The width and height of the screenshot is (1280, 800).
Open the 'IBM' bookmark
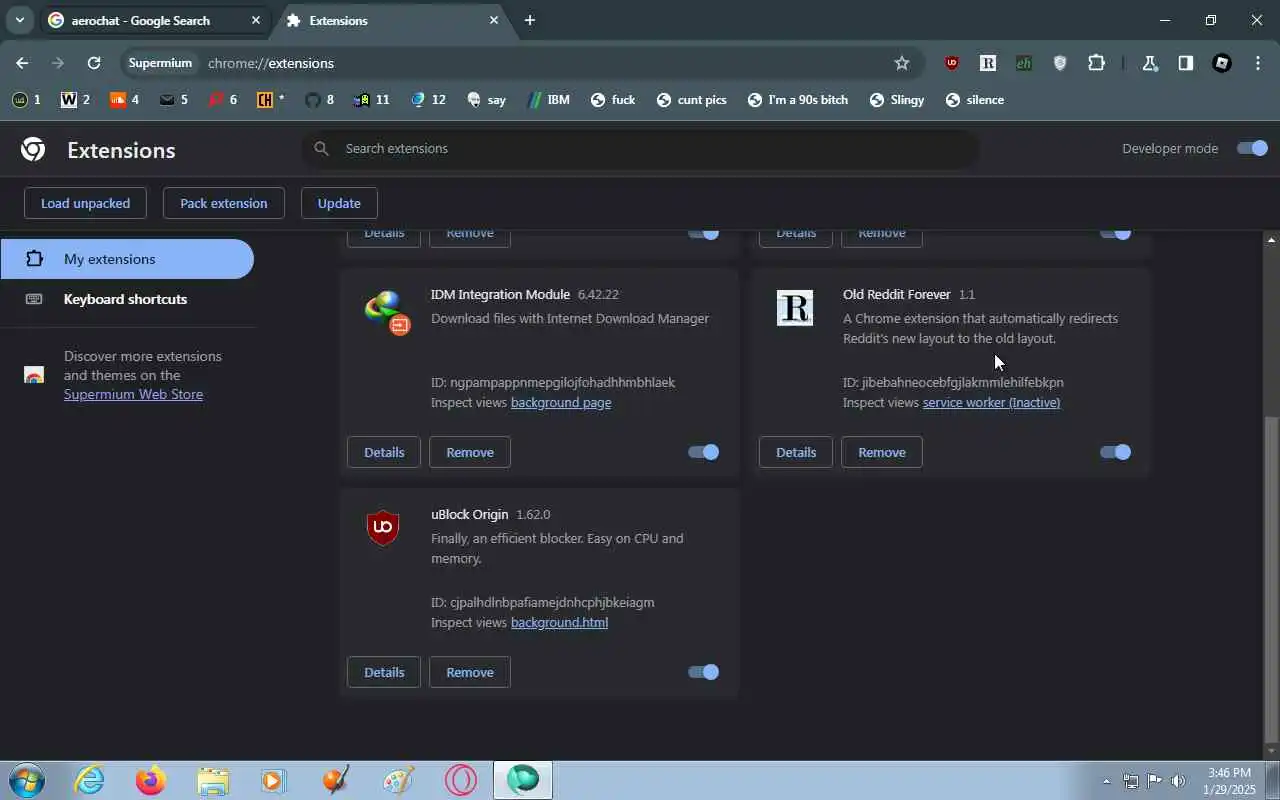tap(549, 100)
